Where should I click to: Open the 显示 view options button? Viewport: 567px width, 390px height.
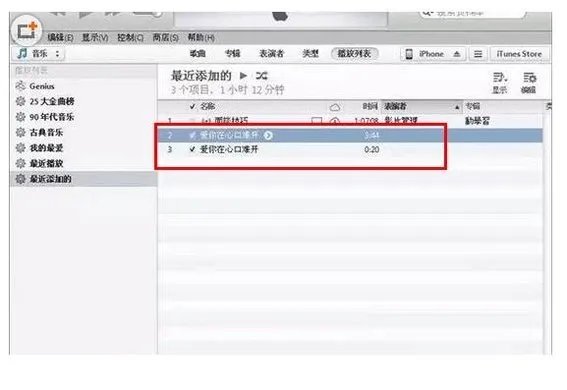point(500,83)
